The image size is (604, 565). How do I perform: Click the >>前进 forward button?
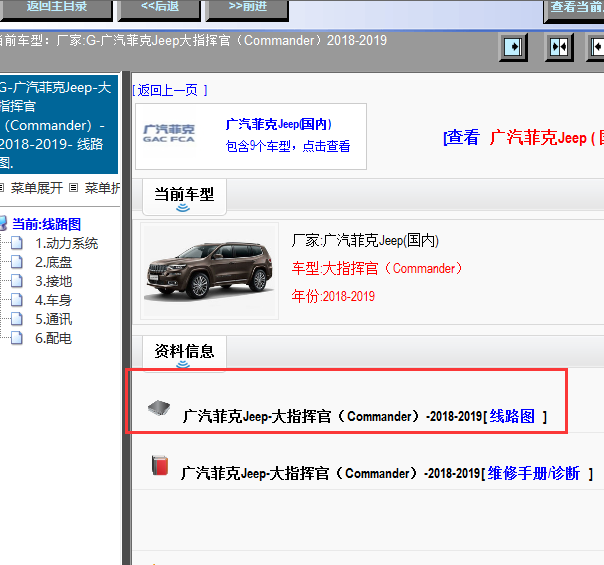coord(247,8)
